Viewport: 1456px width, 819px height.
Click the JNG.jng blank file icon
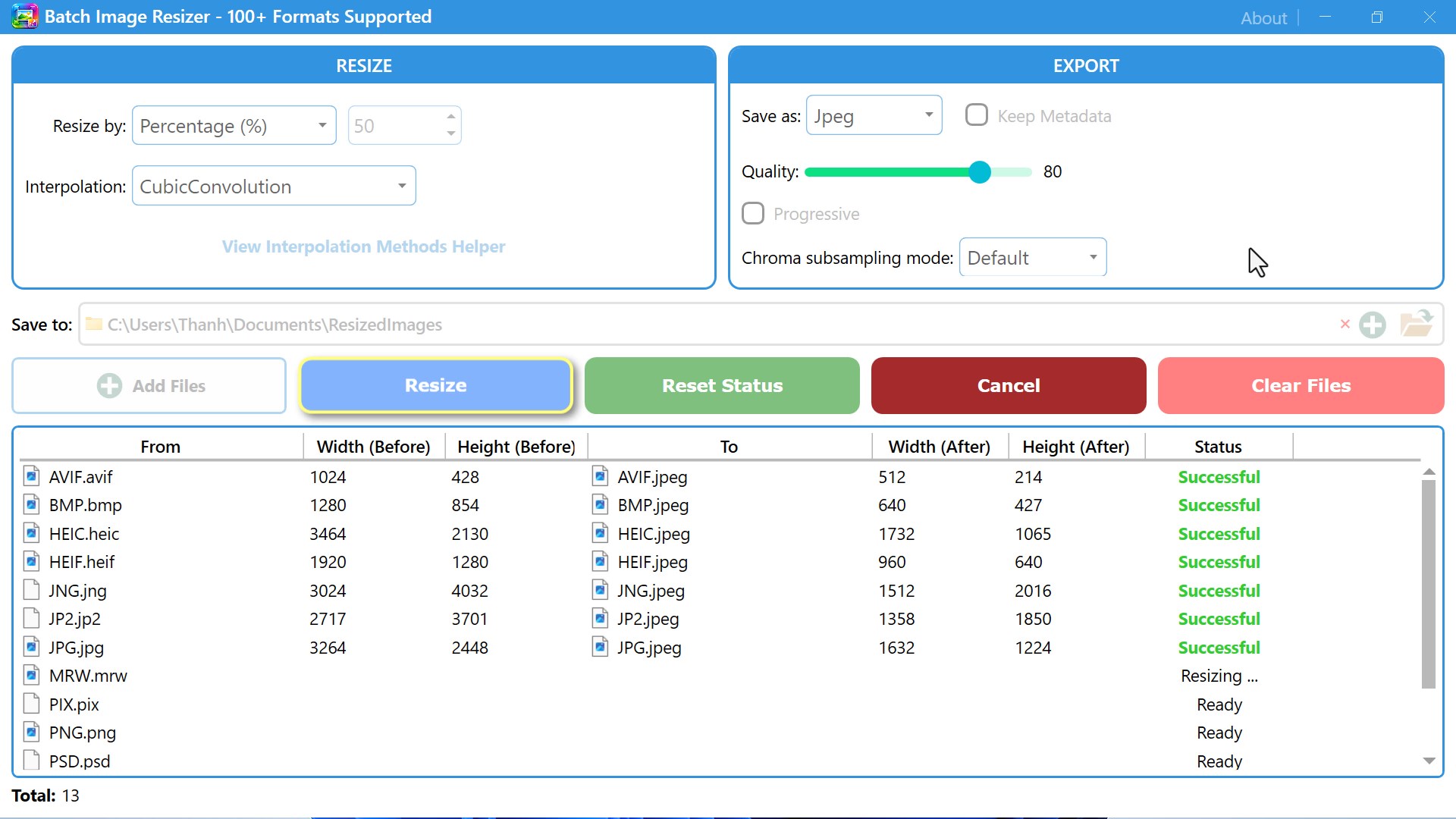(x=31, y=590)
